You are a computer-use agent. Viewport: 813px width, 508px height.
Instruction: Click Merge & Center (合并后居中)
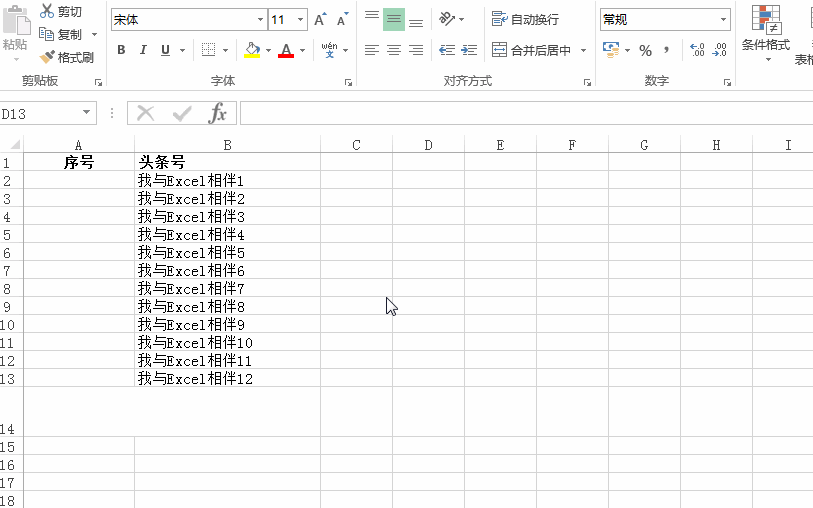click(x=531, y=50)
